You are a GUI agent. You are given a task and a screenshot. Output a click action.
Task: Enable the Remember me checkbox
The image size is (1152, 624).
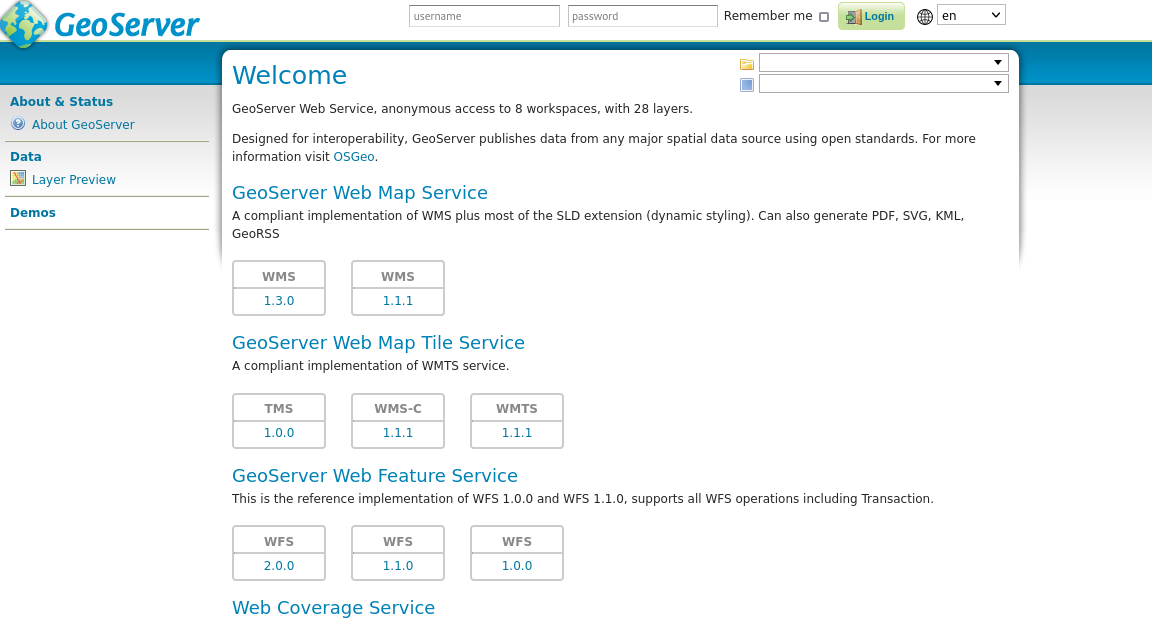[x=824, y=17]
